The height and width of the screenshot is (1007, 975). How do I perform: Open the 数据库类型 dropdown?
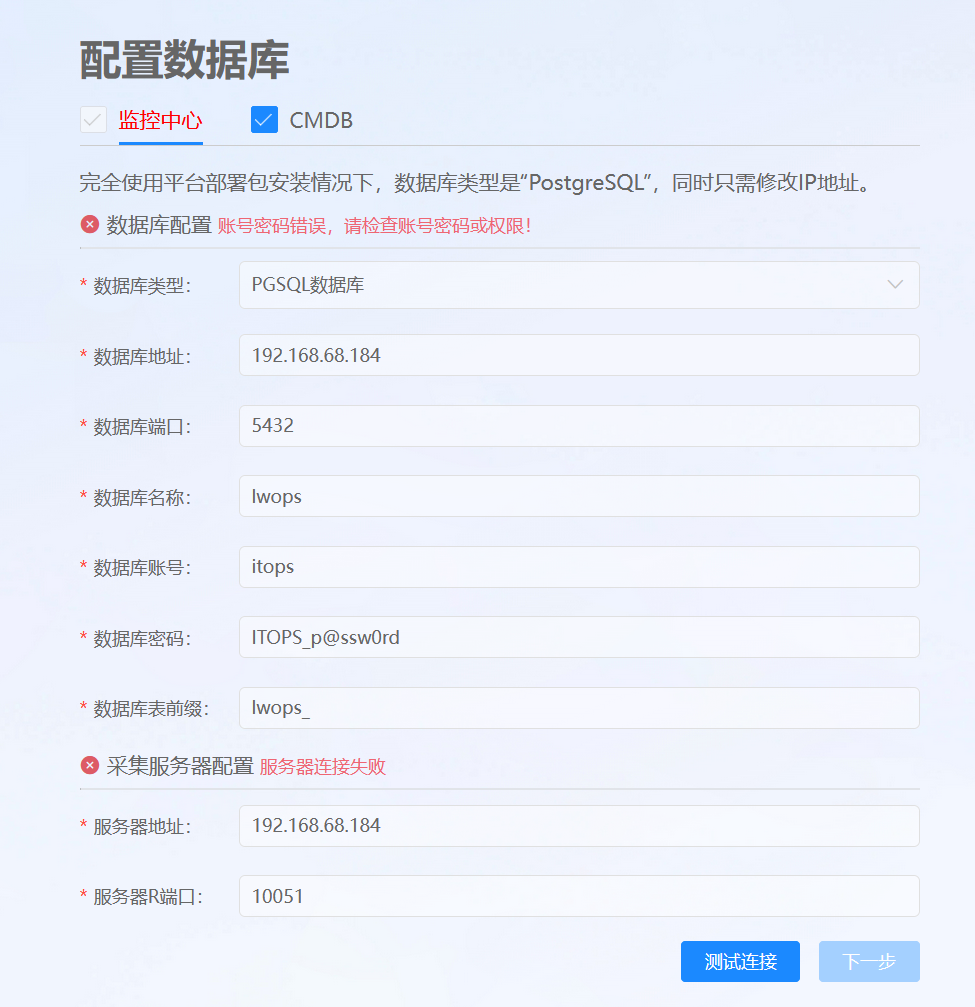pyautogui.click(x=579, y=285)
